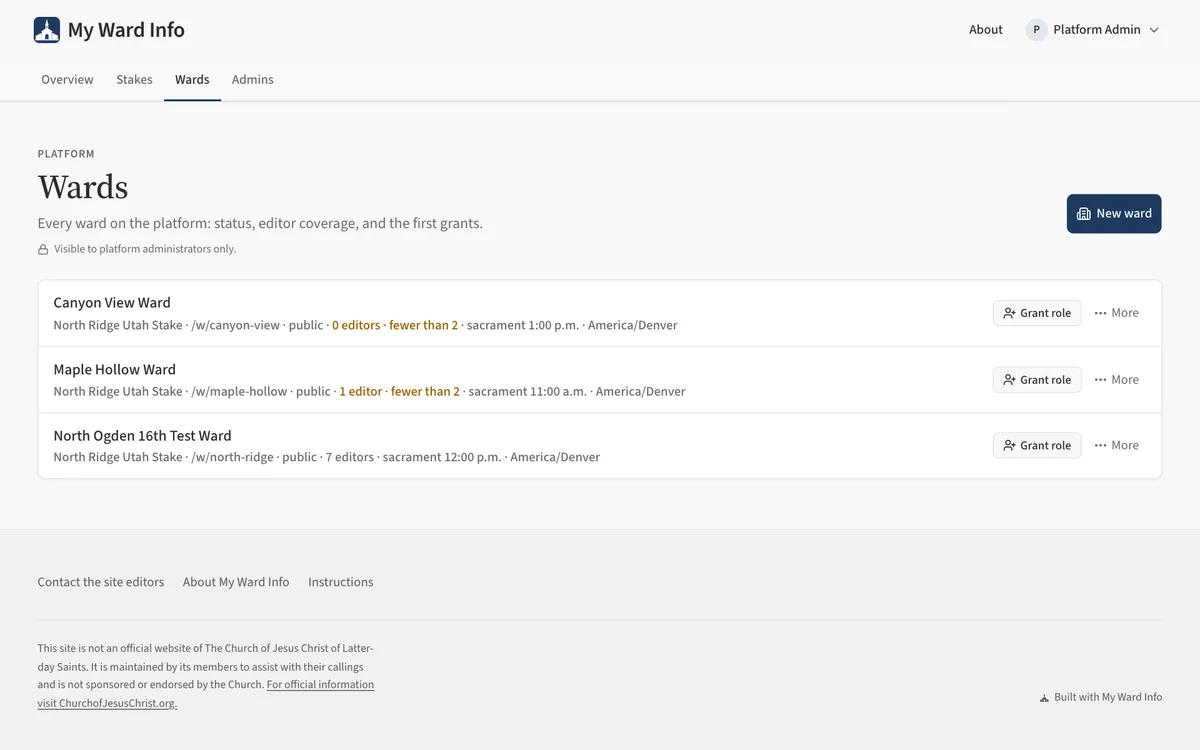This screenshot has width=1200, height=750.
Task: Grant role for Maple Hollow Ward
Action: point(1037,380)
